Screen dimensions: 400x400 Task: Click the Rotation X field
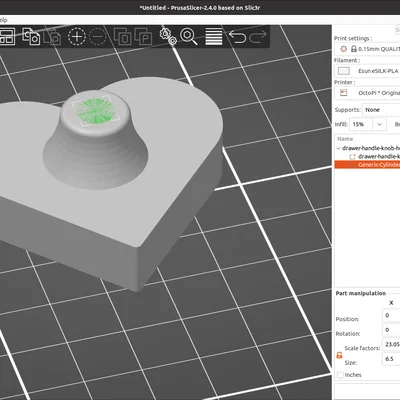pyautogui.click(x=391, y=330)
